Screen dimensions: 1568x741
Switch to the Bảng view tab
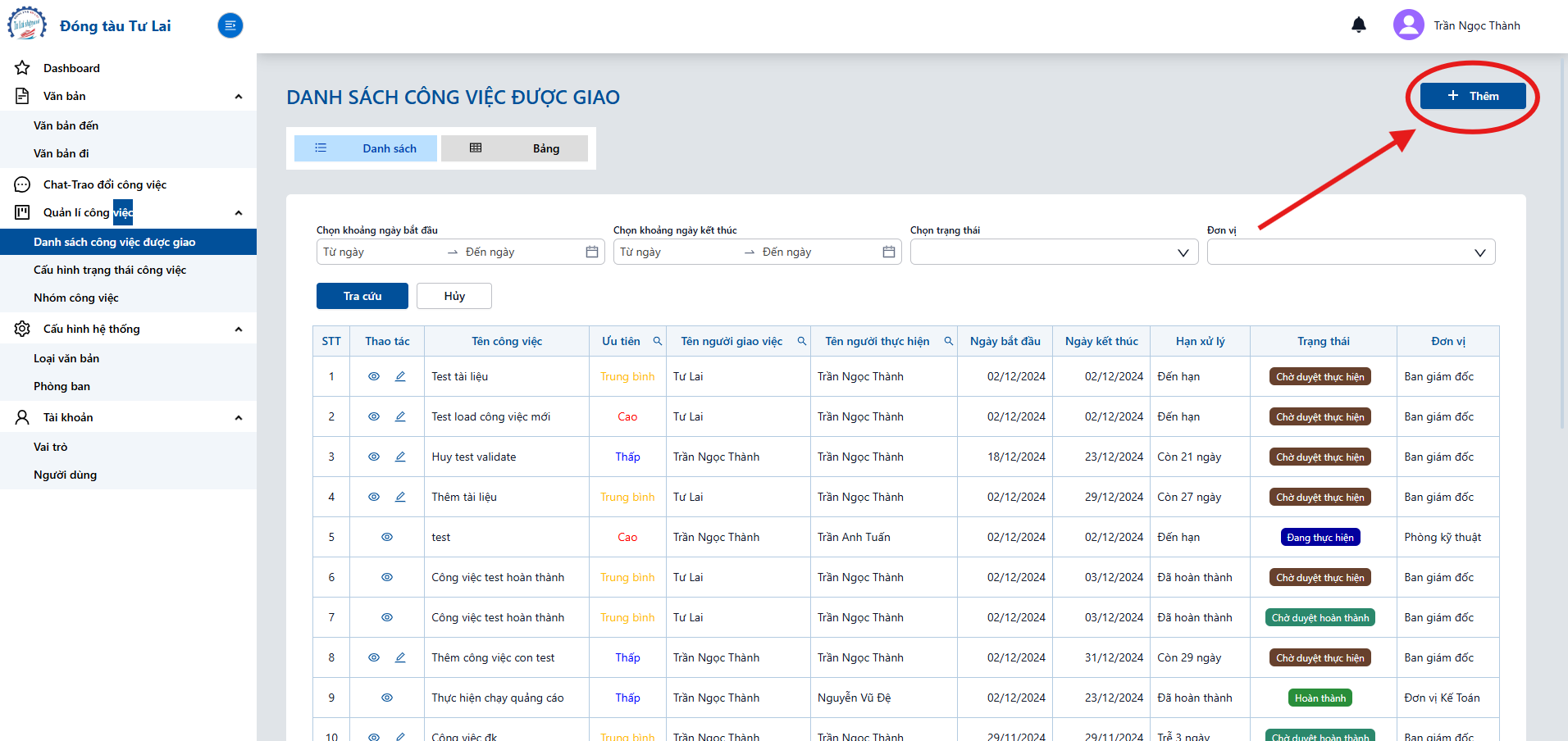tap(514, 148)
